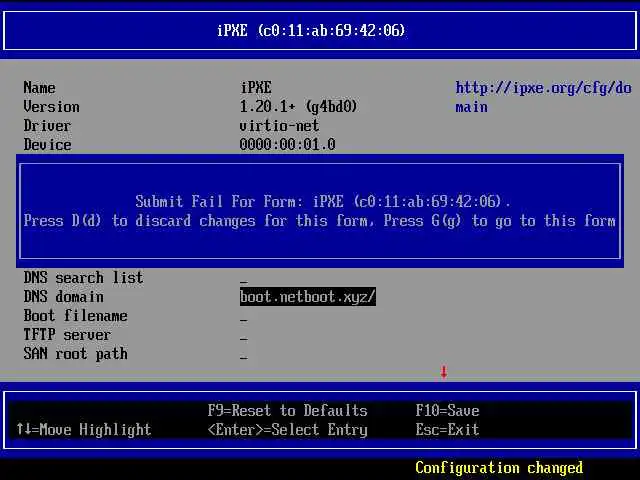This screenshot has width=640, height=480.
Task: Click the Boot filename label
Action: [76, 316]
